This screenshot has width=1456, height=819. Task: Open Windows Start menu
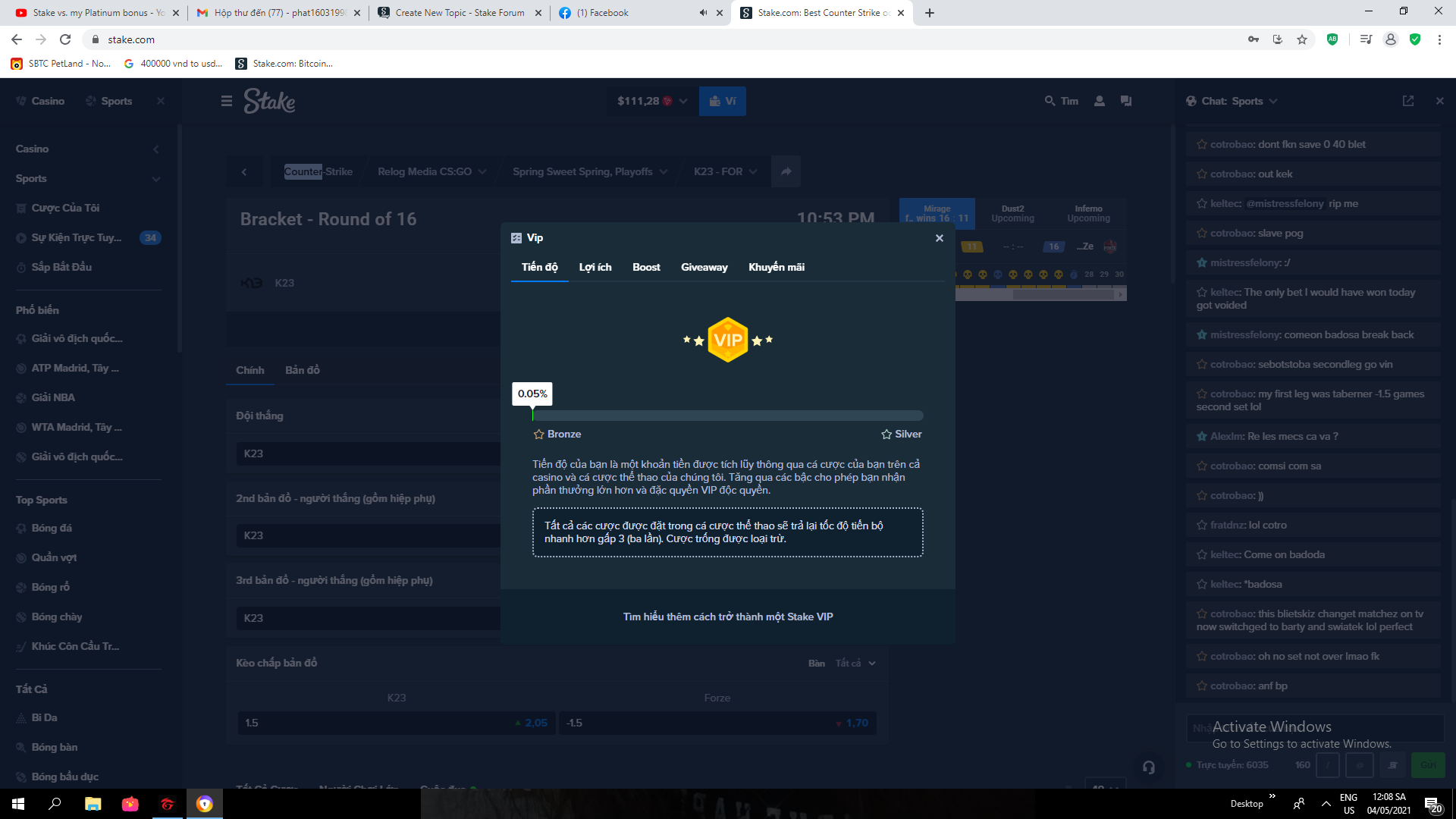tap(18, 804)
